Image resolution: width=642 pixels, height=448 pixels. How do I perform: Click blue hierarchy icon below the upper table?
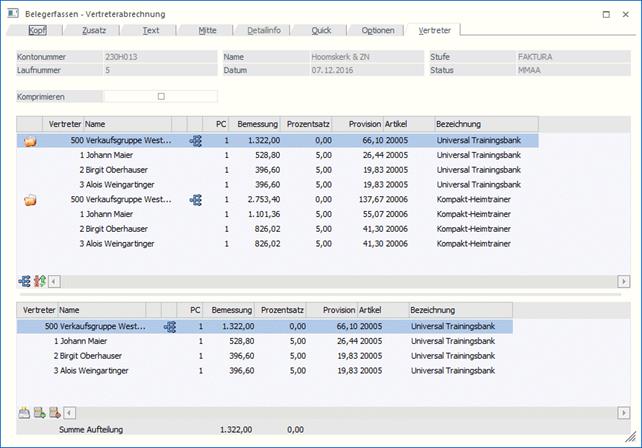point(24,282)
